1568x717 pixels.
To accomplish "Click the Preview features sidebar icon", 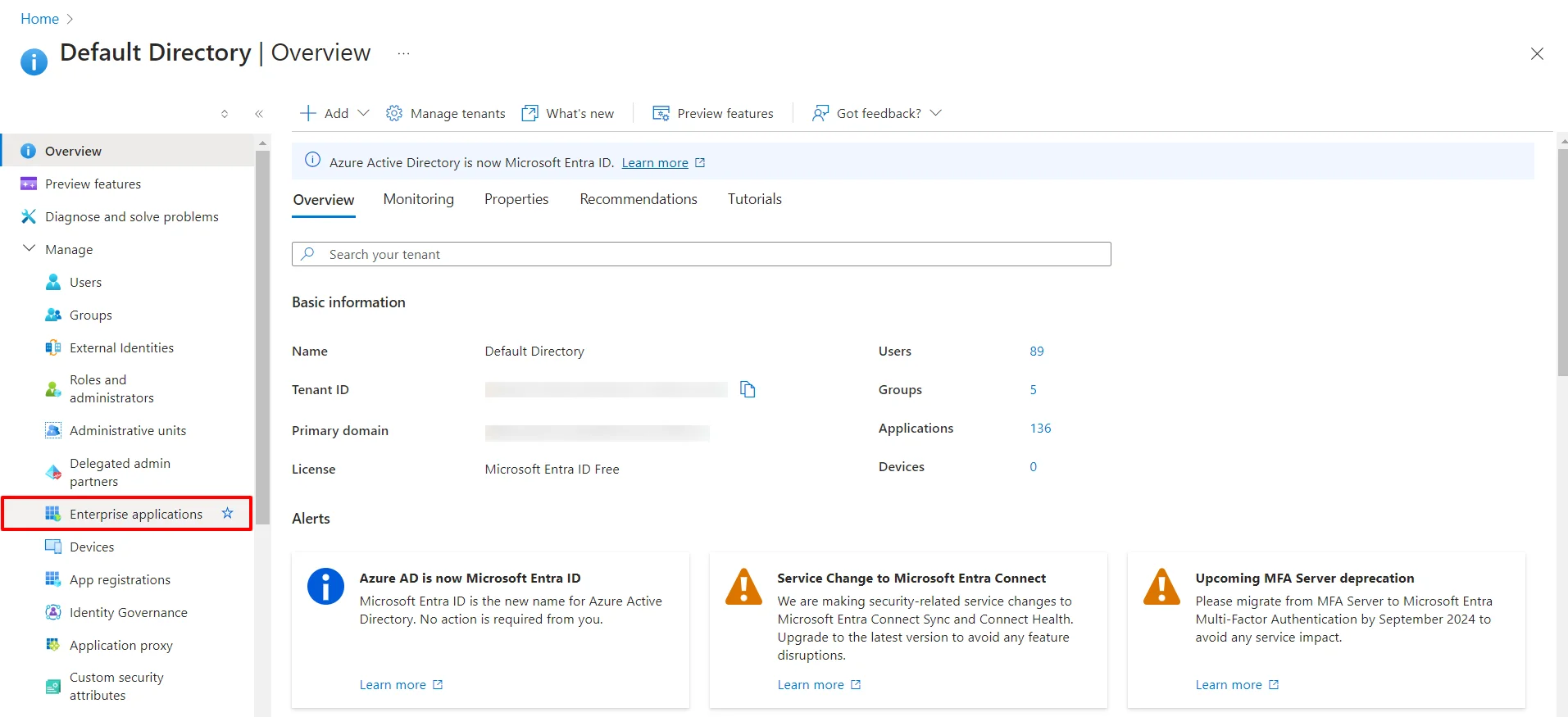I will point(28,184).
